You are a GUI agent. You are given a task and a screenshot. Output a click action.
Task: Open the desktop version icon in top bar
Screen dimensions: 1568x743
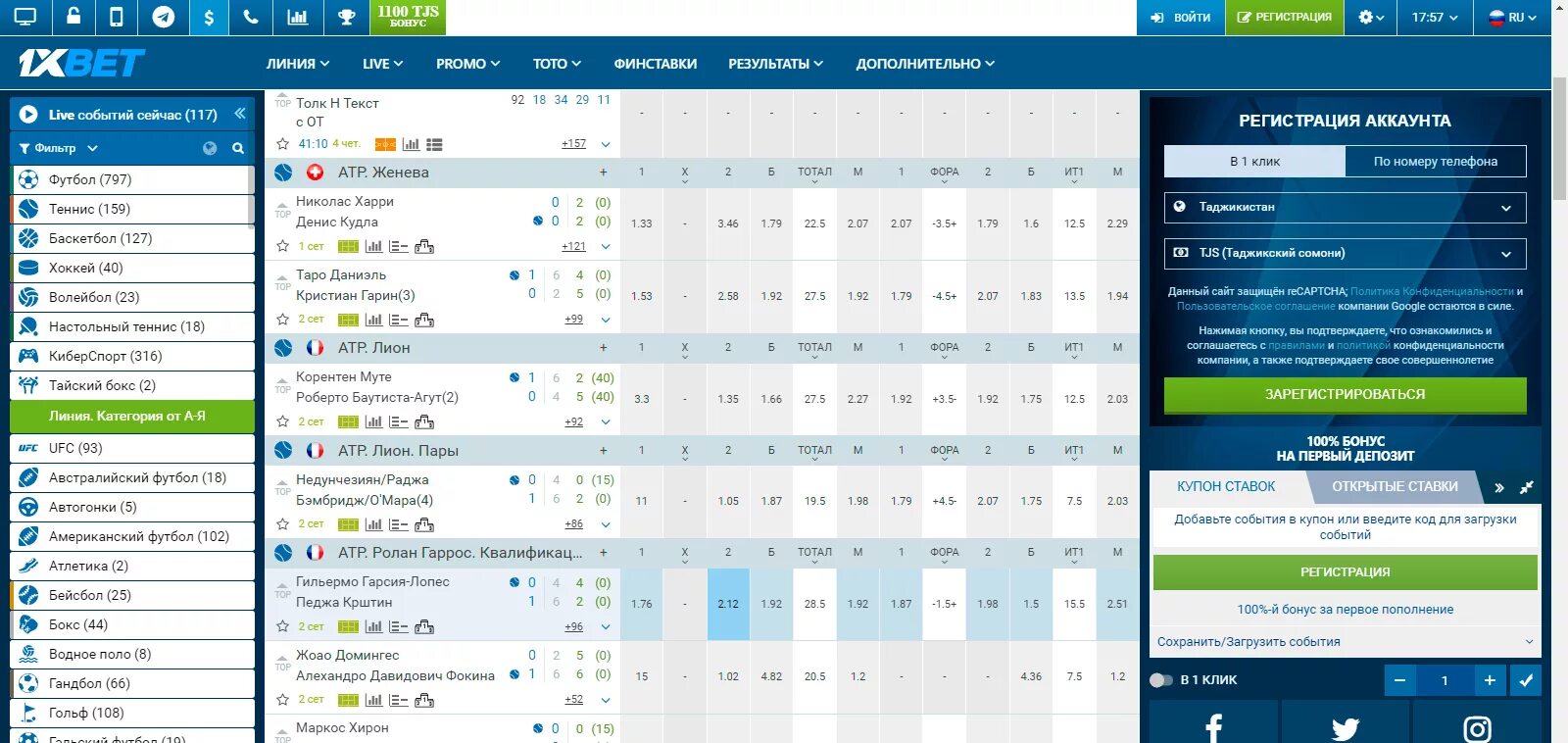[x=25, y=17]
